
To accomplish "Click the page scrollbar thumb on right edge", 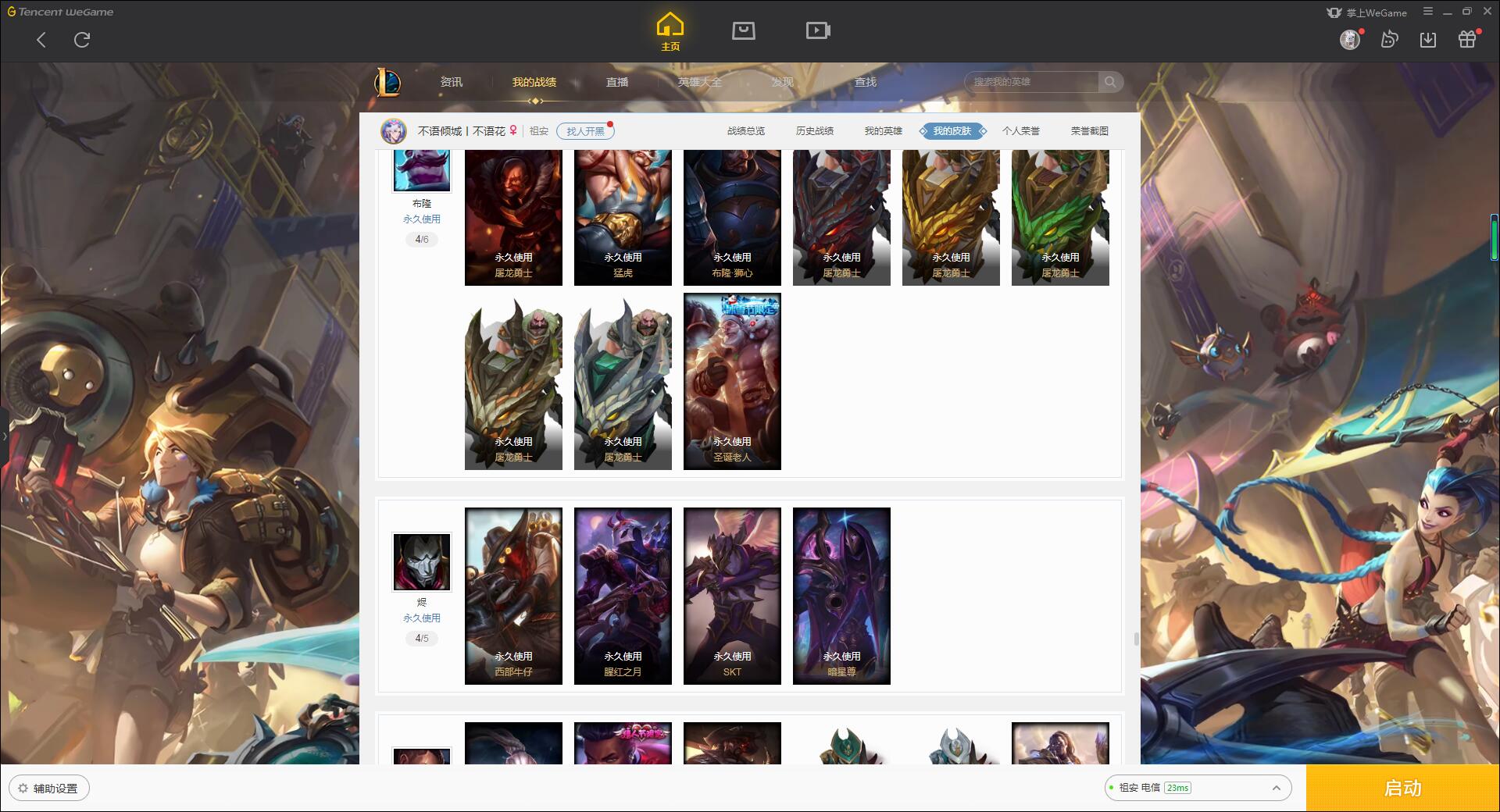I will (x=1495, y=237).
